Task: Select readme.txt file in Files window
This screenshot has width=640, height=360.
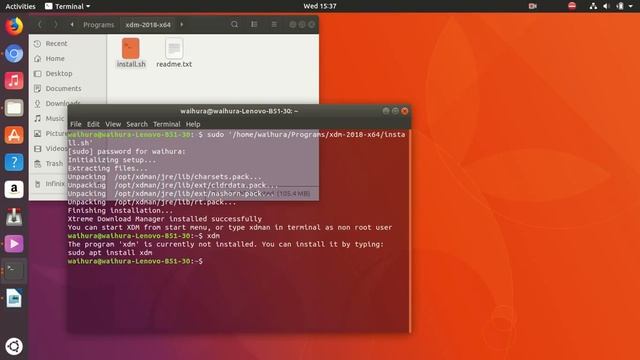Action: coord(174,53)
